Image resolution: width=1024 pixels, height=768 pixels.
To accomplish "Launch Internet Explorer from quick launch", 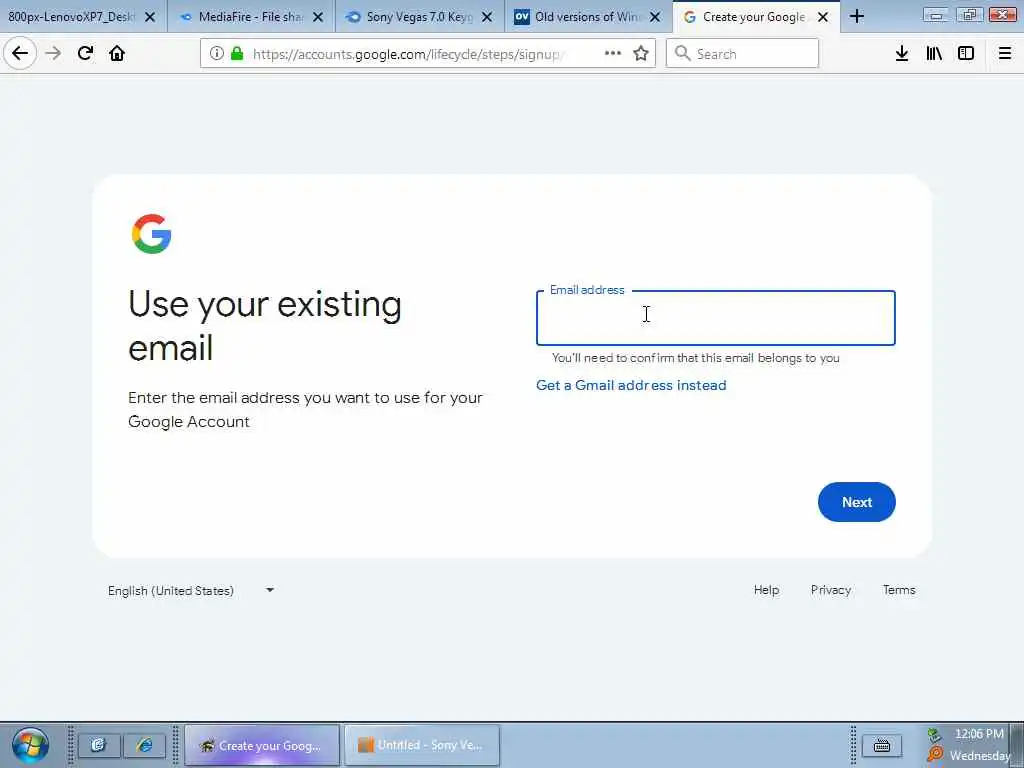I will (x=144, y=745).
